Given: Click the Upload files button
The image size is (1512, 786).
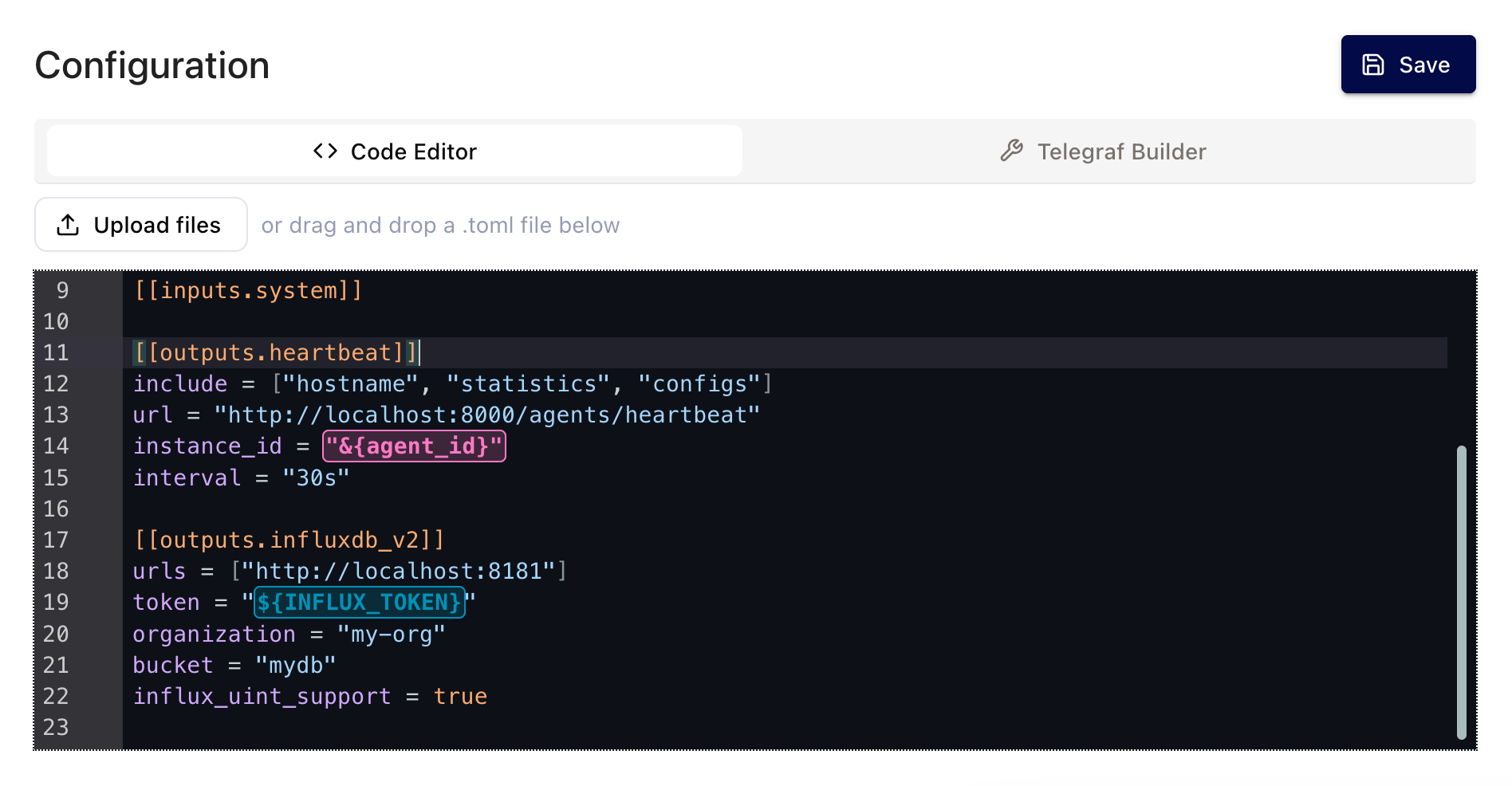Looking at the screenshot, I should pos(141,226).
